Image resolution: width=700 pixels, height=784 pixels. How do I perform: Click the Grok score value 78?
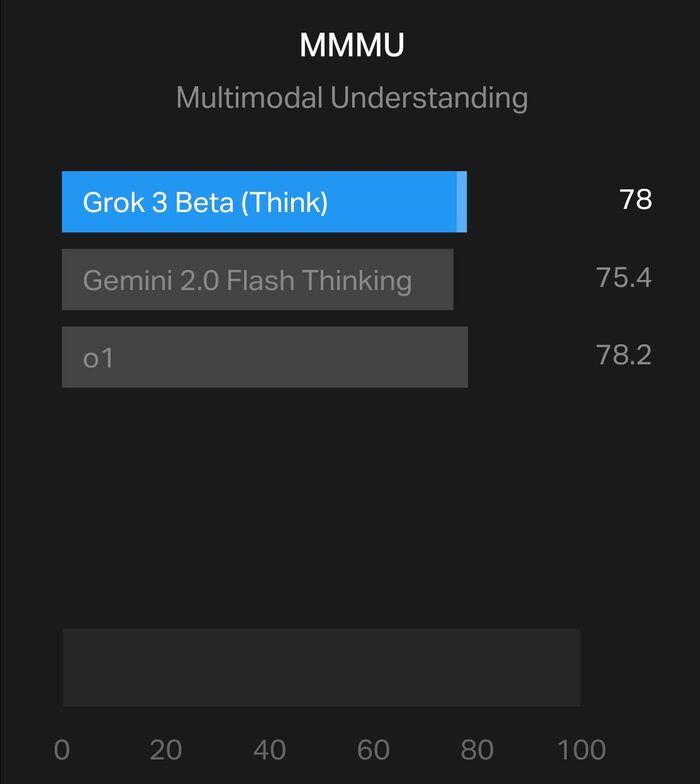[635, 200]
